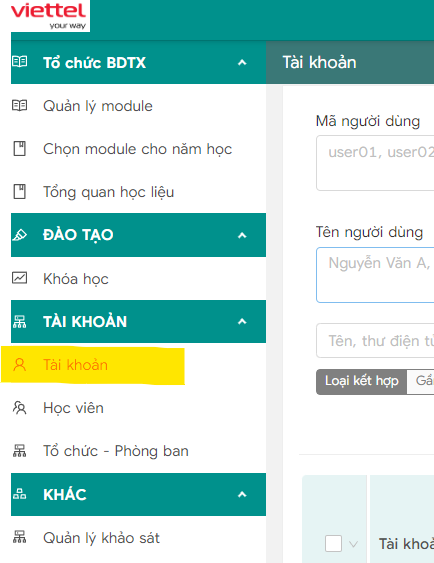
Task: Collapse the TÀI KHOẢN section chevron
Action: click(242, 321)
